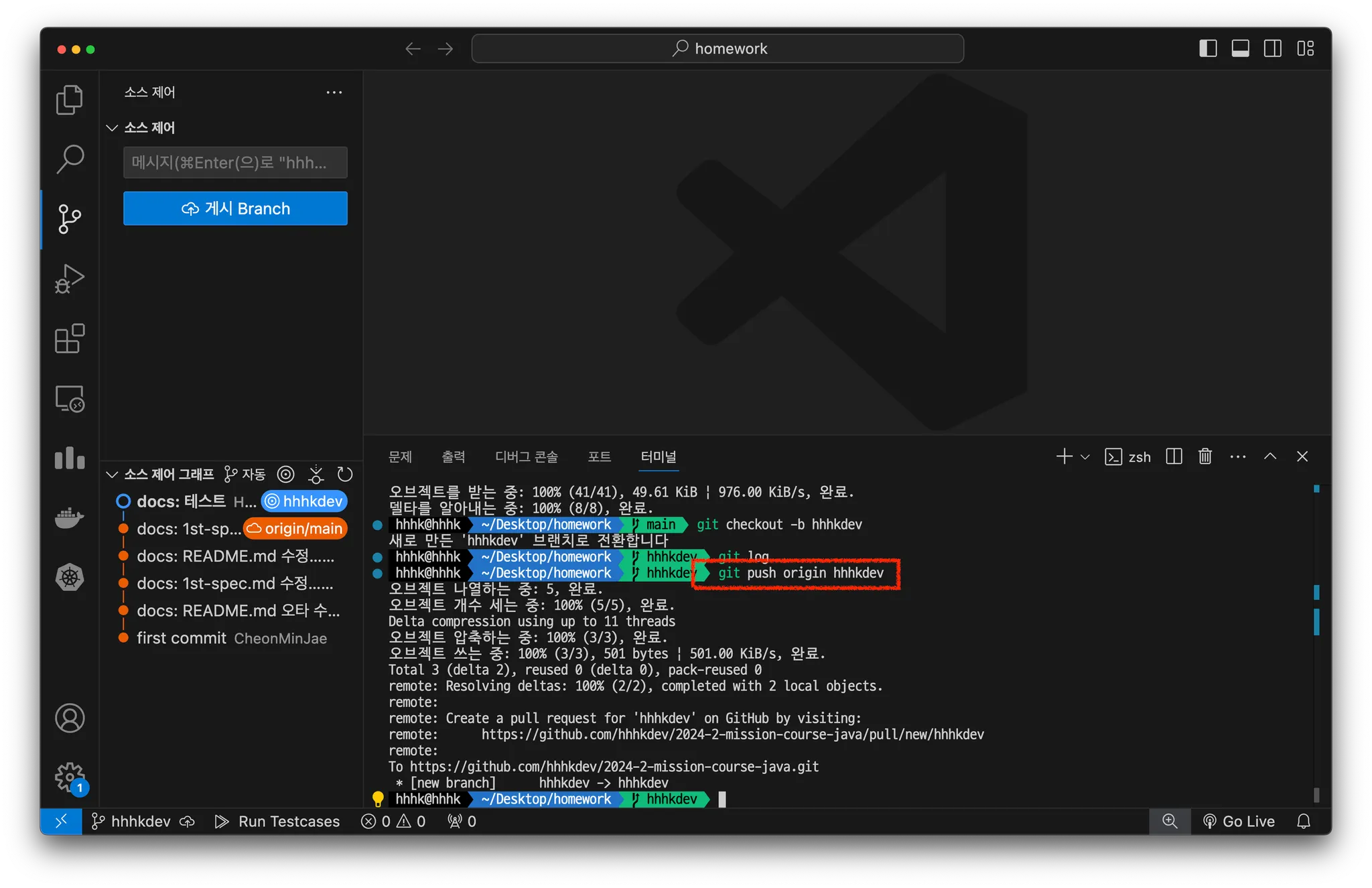Kill terminal with trash icon

1205,456
